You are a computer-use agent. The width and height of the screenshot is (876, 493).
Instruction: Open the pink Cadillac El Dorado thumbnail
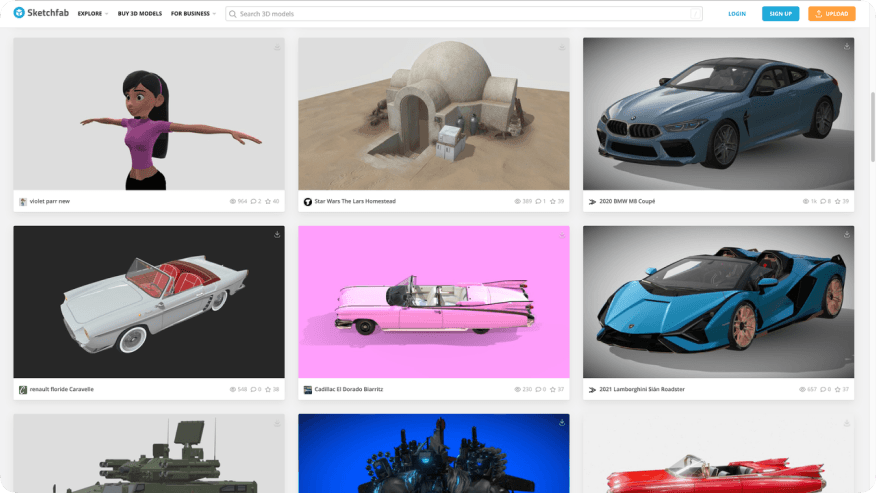[433, 300]
